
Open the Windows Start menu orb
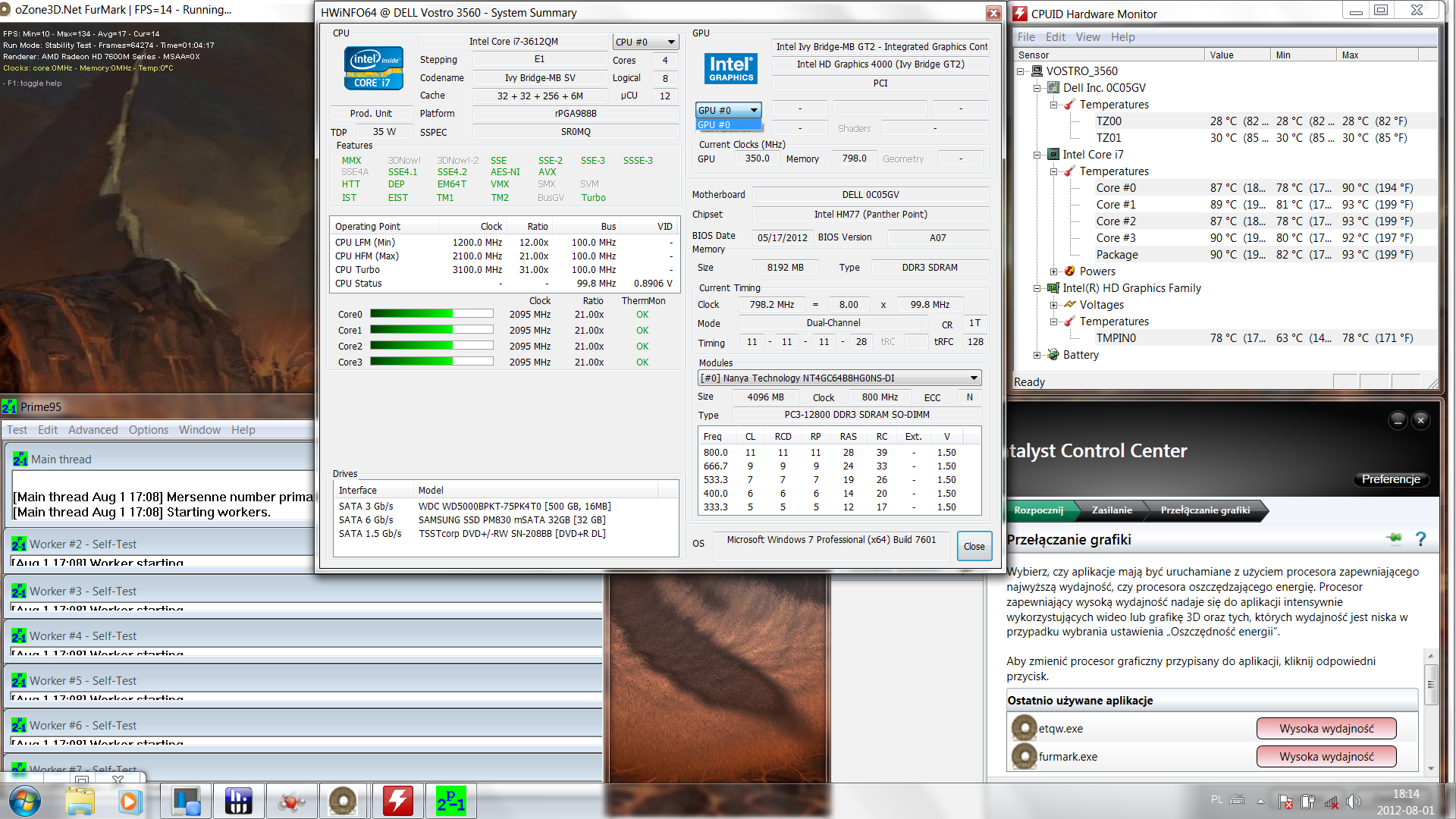coord(24,801)
